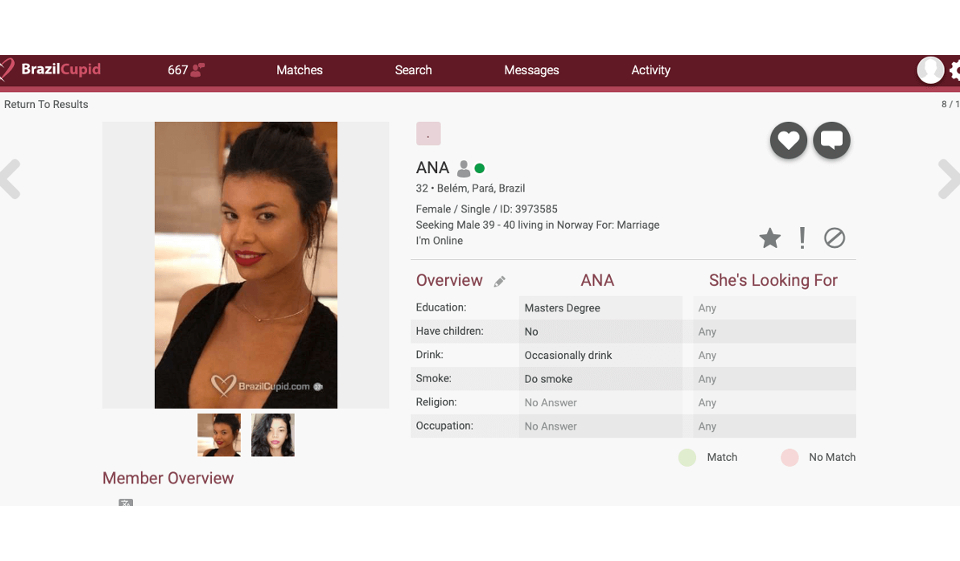Block this member using the block icon
The width and height of the screenshot is (960, 561).
click(x=834, y=238)
